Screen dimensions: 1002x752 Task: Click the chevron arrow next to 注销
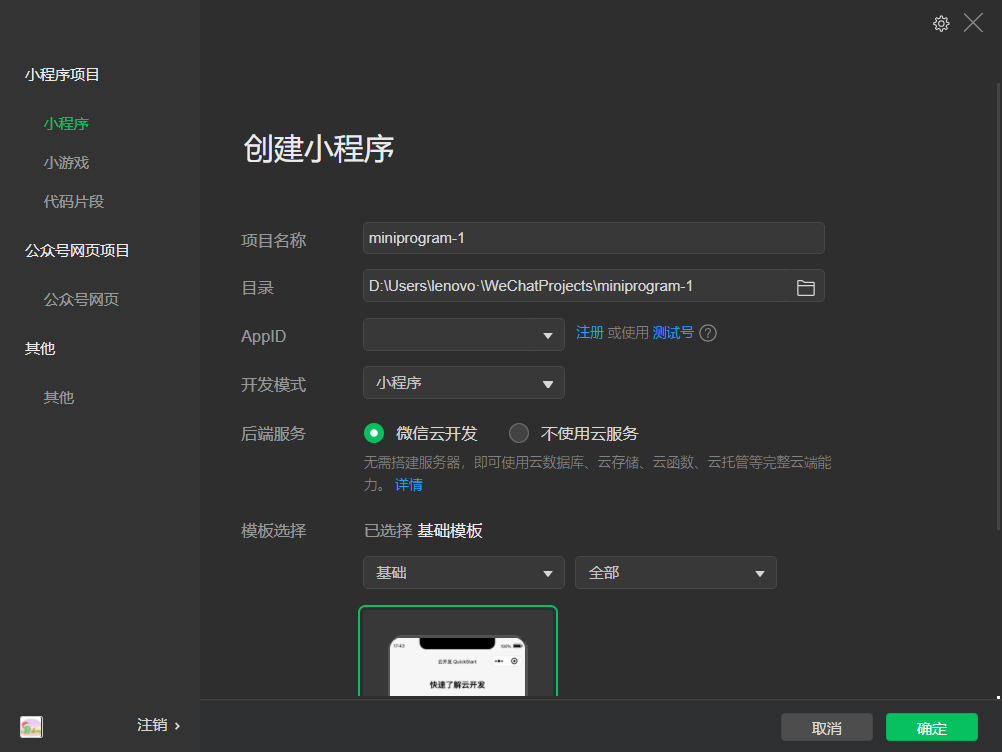[x=177, y=726]
